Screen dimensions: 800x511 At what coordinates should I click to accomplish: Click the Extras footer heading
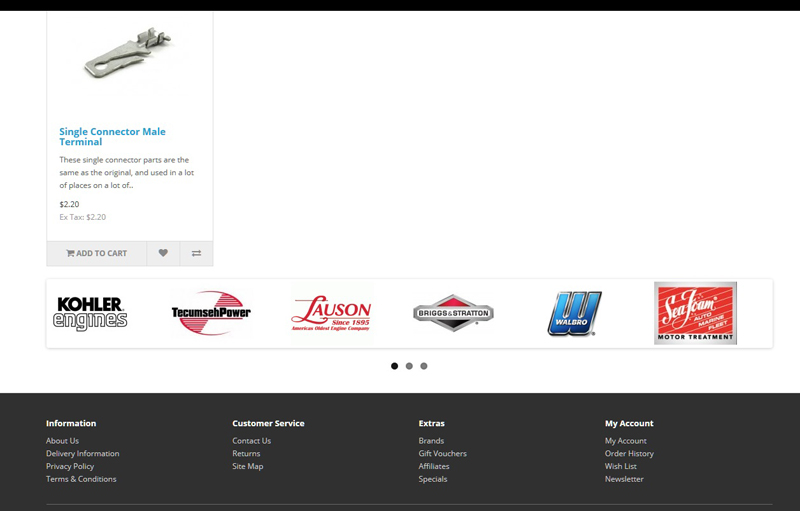coord(432,423)
